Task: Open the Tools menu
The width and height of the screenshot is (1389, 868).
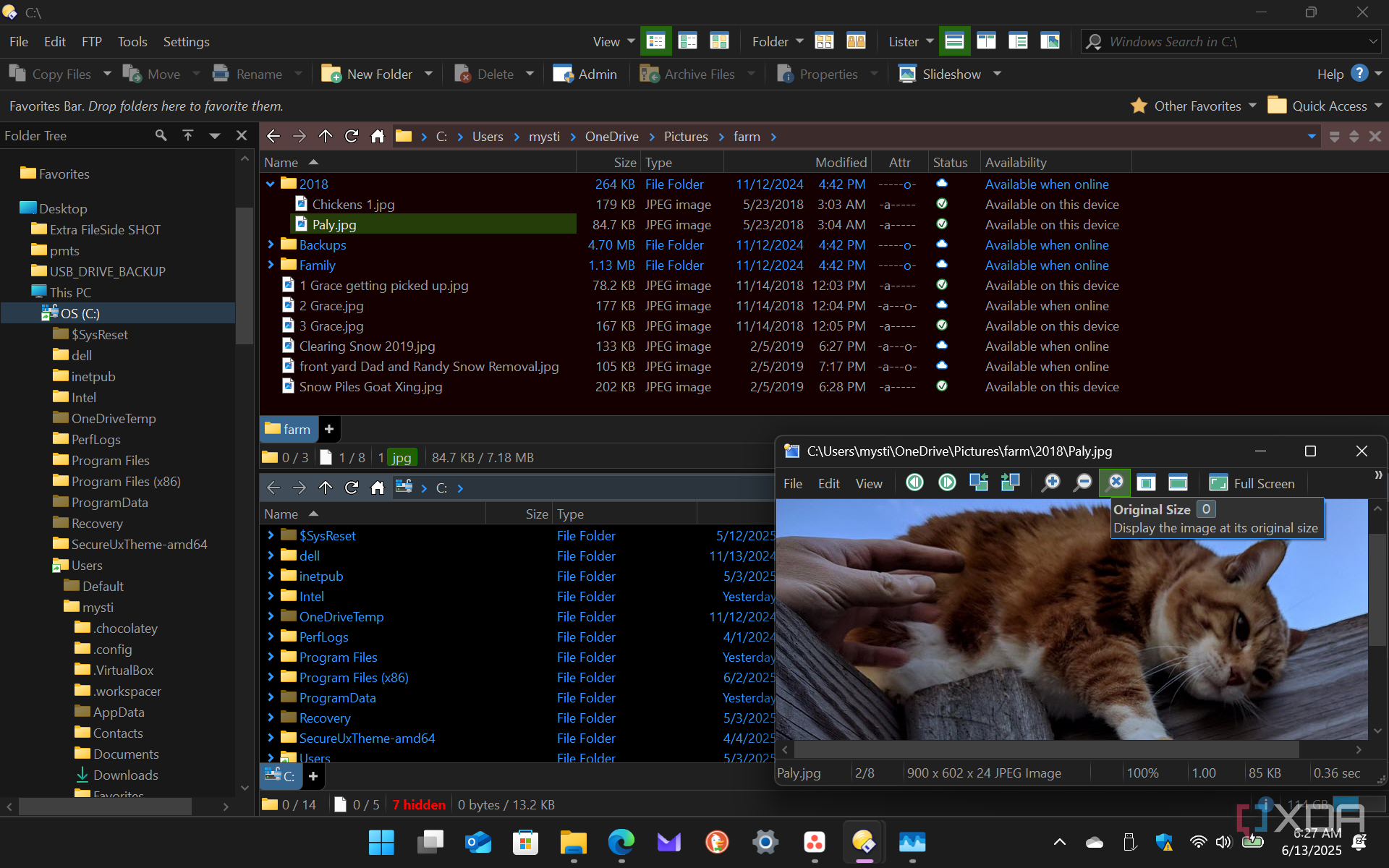Action: tap(132, 41)
